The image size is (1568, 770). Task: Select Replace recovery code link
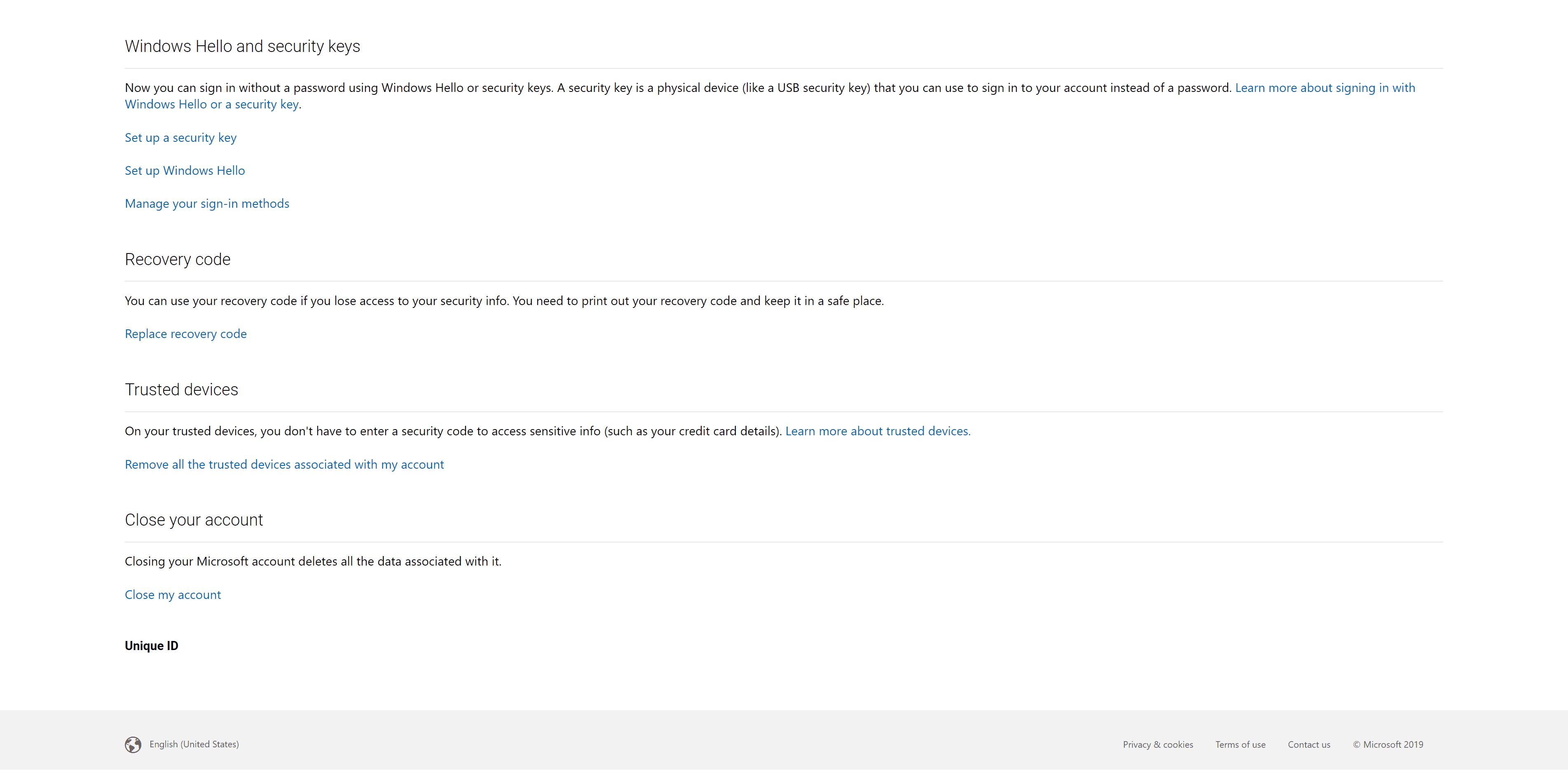tap(186, 334)
